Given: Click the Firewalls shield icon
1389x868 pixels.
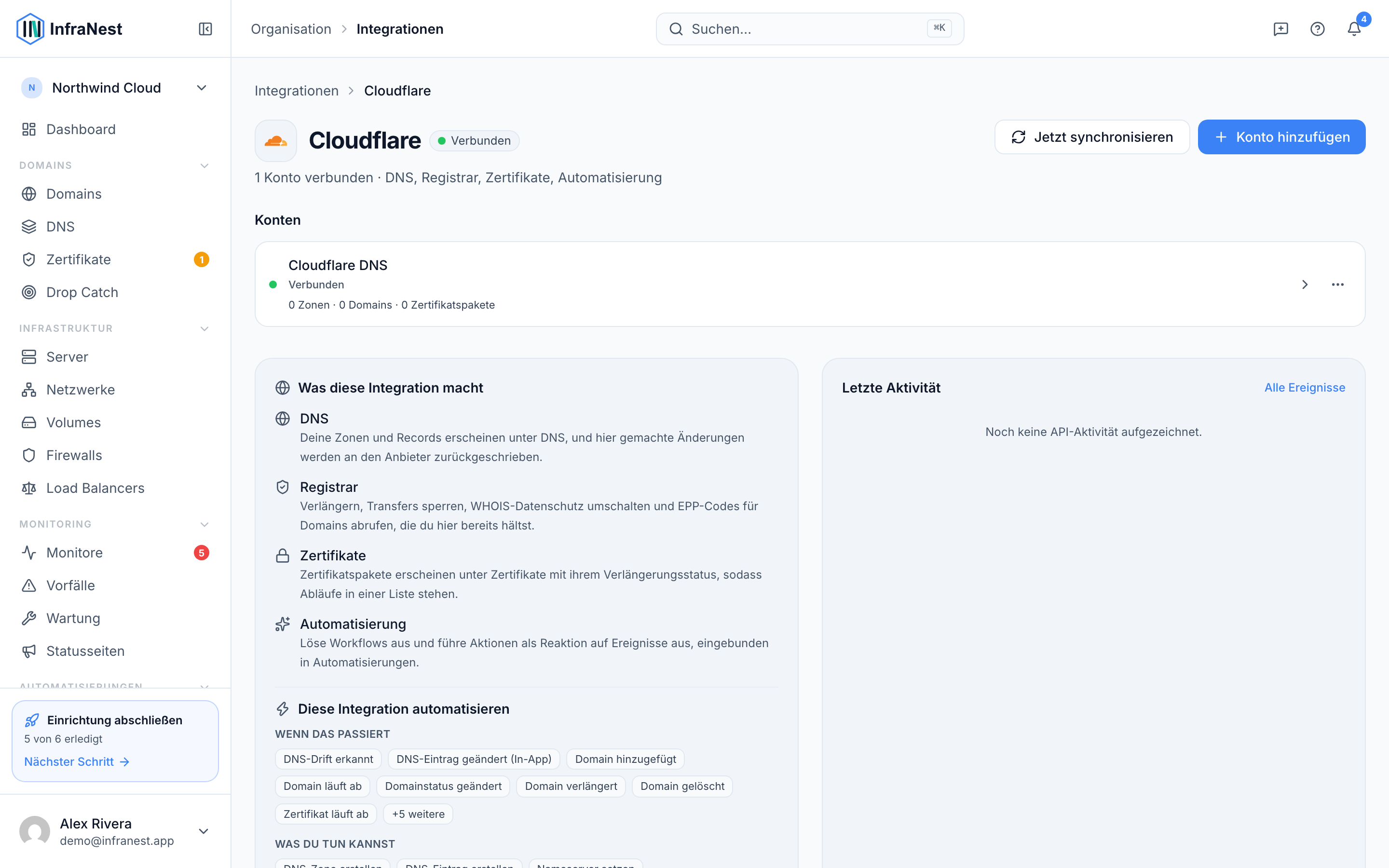Looking at the screenshot, I should 29,455.
